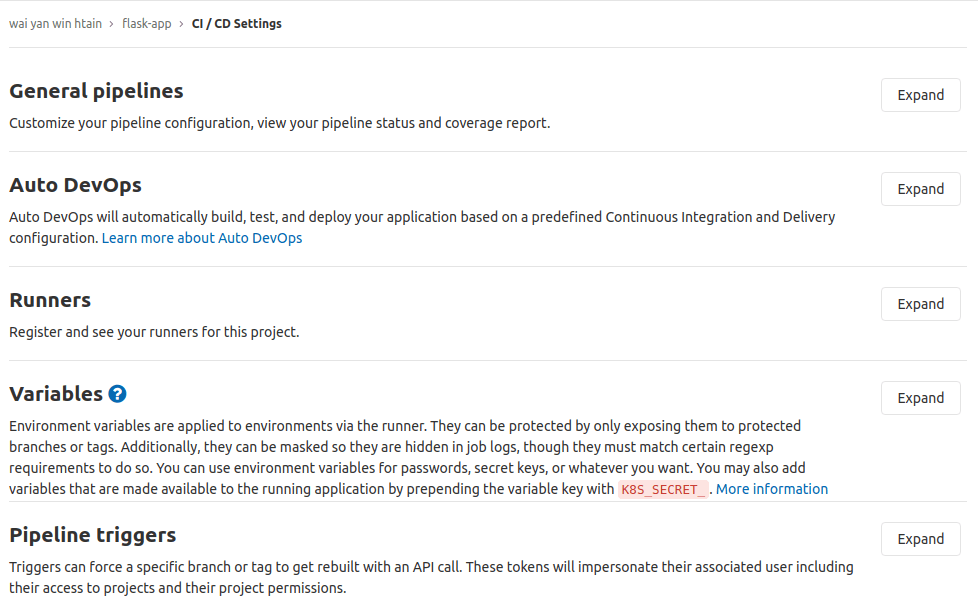Click the Variables section heading text

click(56, 394)
